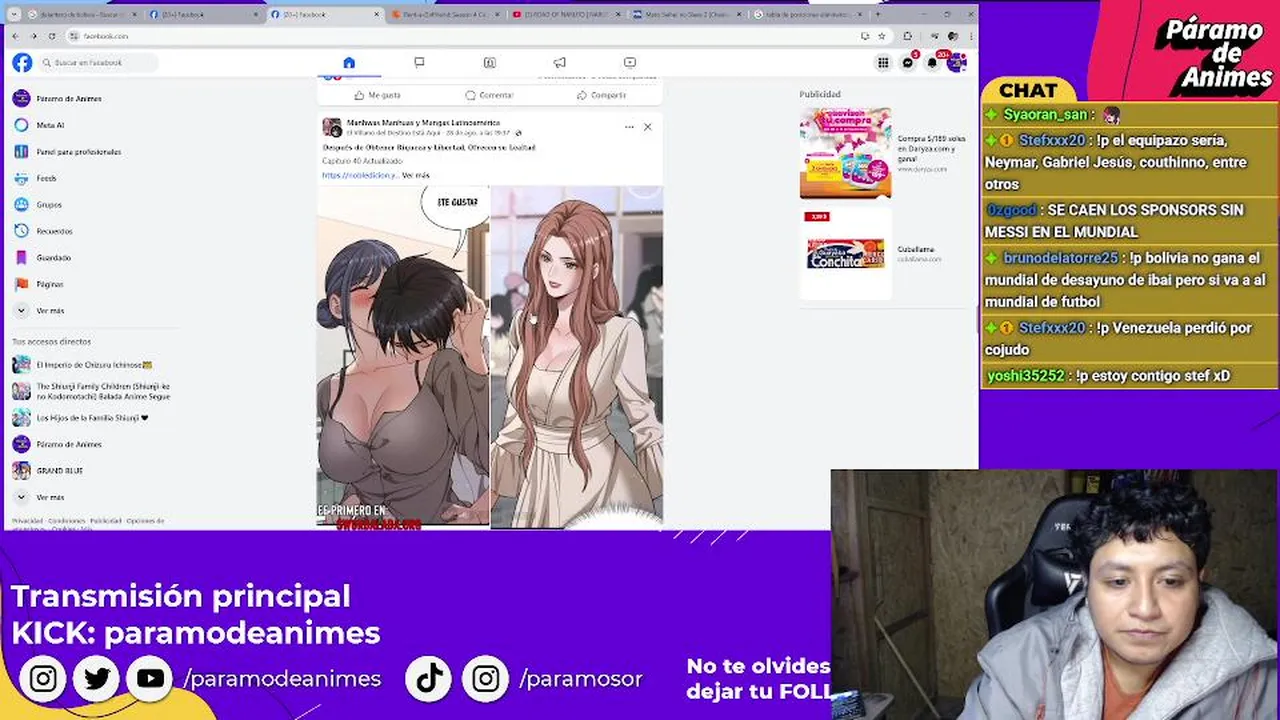Open the Cubellama Conchita ad
Image resolution: width=1280 pixels, height=720 pixels.
tap(845, 253)
